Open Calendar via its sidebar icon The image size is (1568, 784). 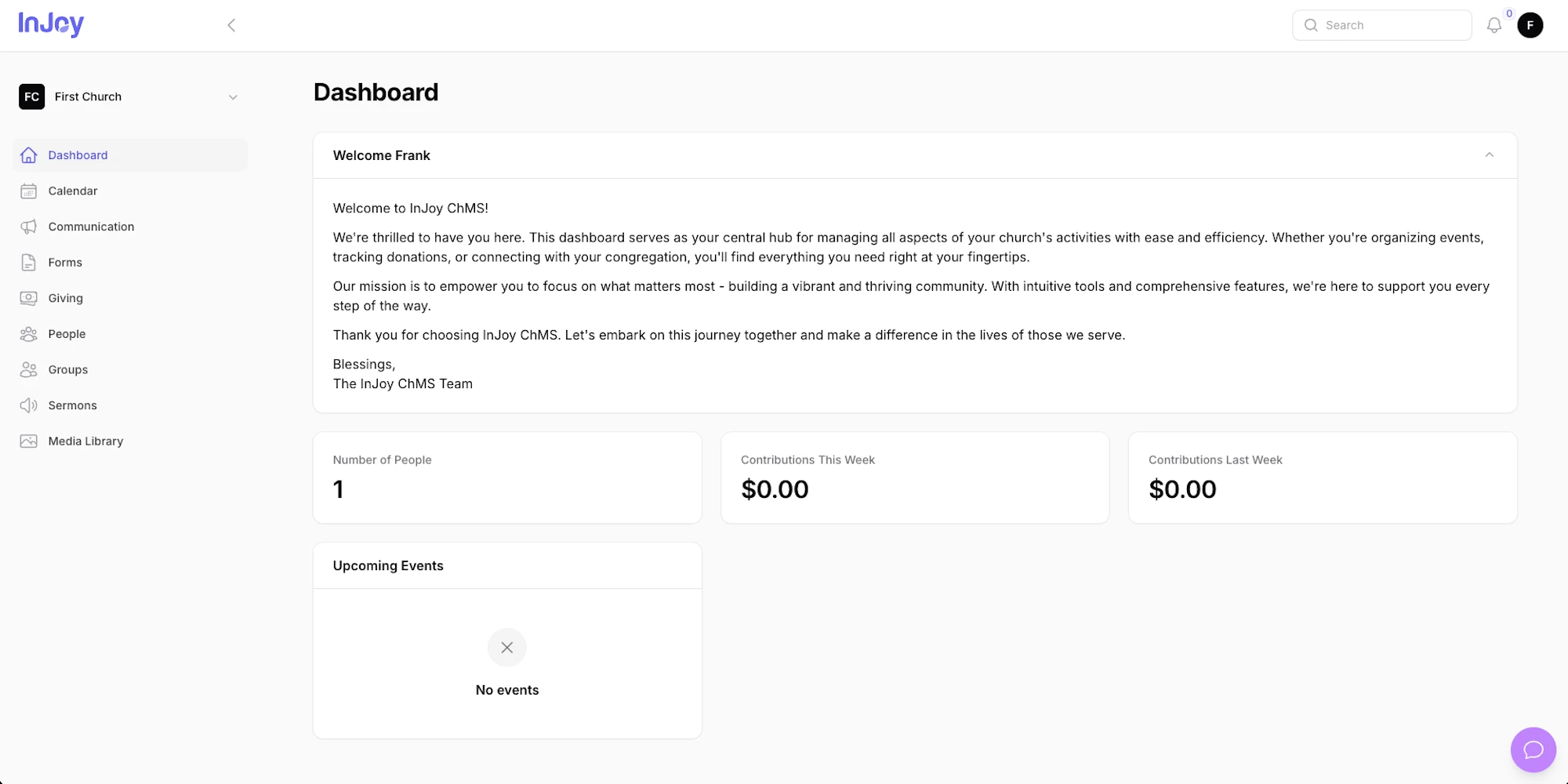[x=29, y=191]
